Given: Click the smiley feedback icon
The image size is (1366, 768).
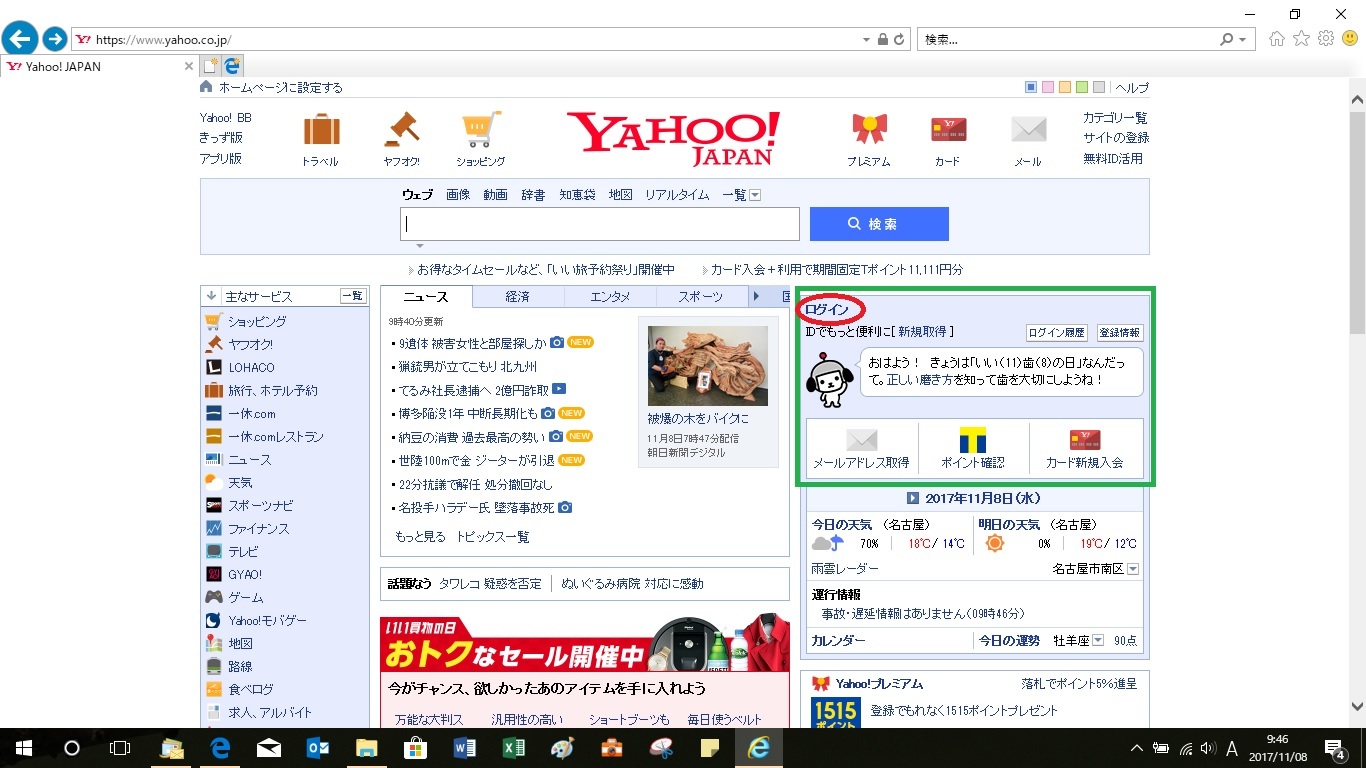Looking at the screenshot, I should (1350, 39).
